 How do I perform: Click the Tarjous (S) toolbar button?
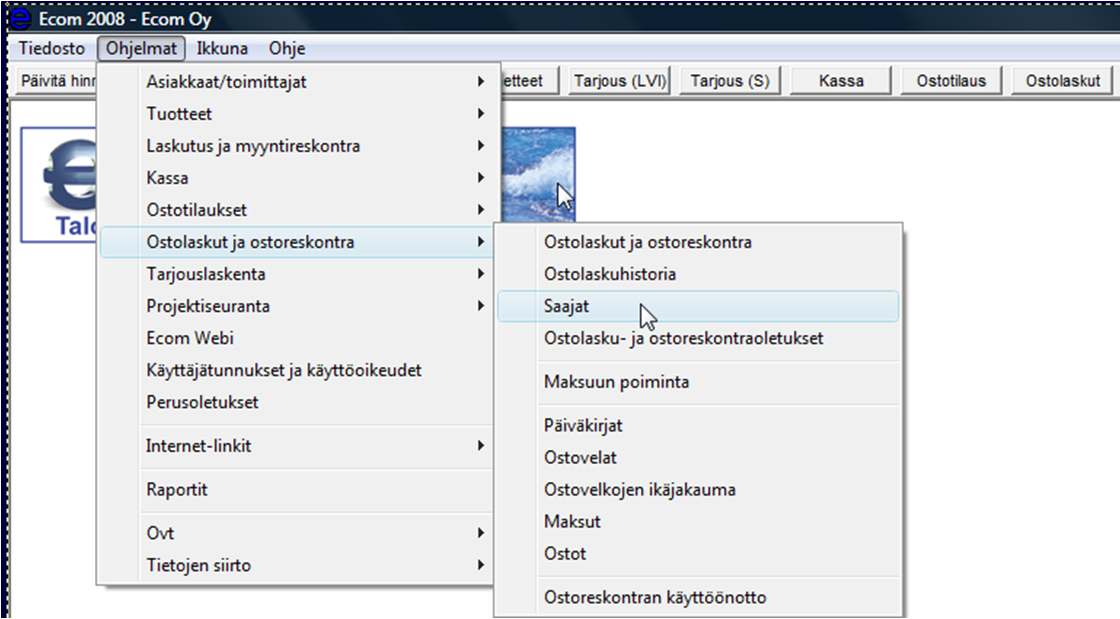click(x=729, y=81)
